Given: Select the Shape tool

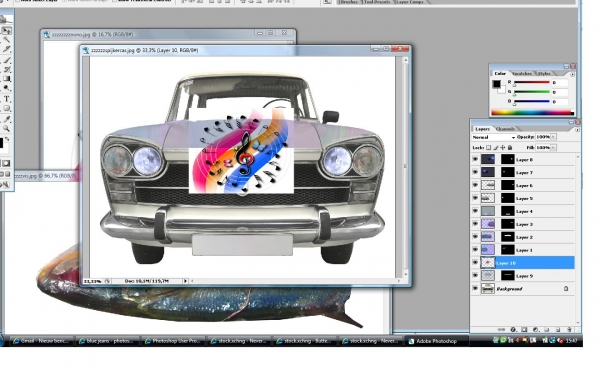Looking at the screenshot, I should point(7,108).
